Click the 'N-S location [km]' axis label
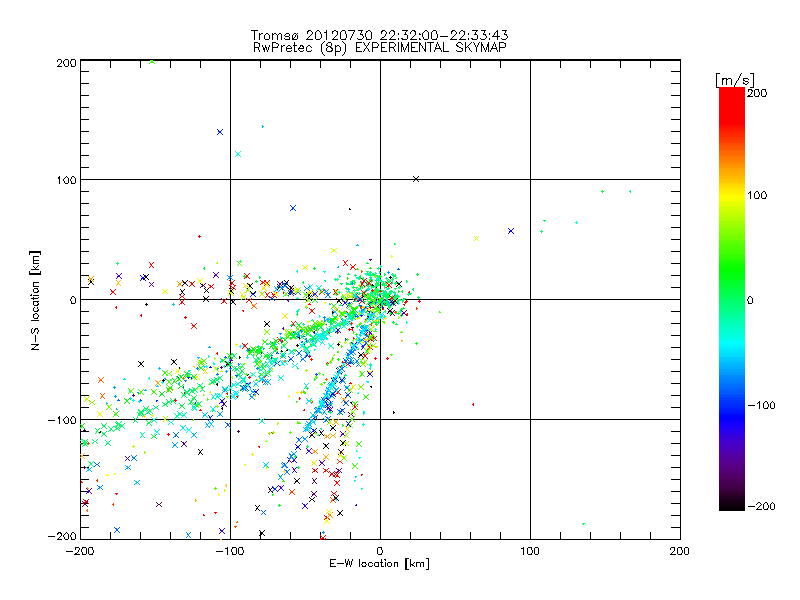This screenshot has width=800, height=600. coord(35,300)
